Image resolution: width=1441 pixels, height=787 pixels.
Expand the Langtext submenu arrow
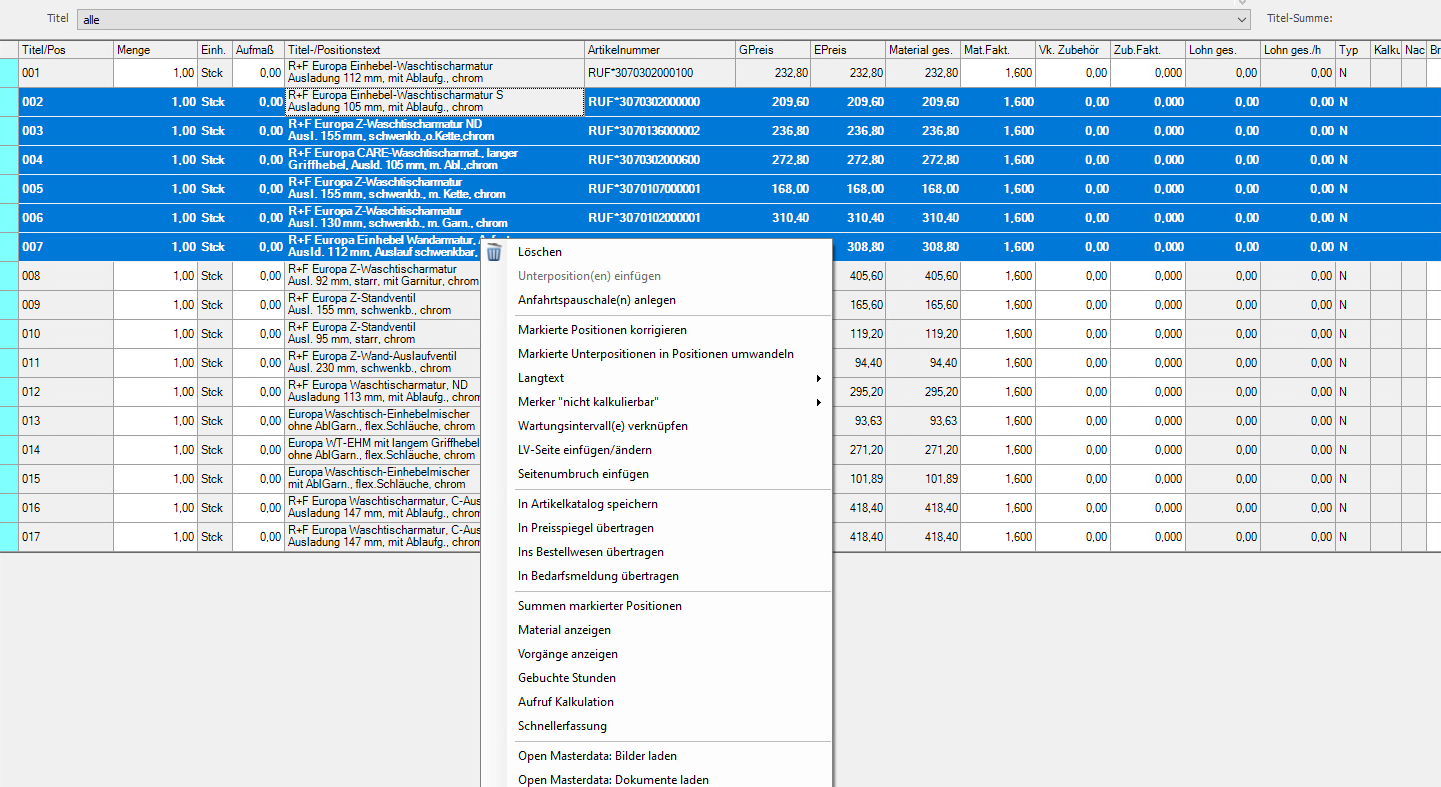click(819, 378)
